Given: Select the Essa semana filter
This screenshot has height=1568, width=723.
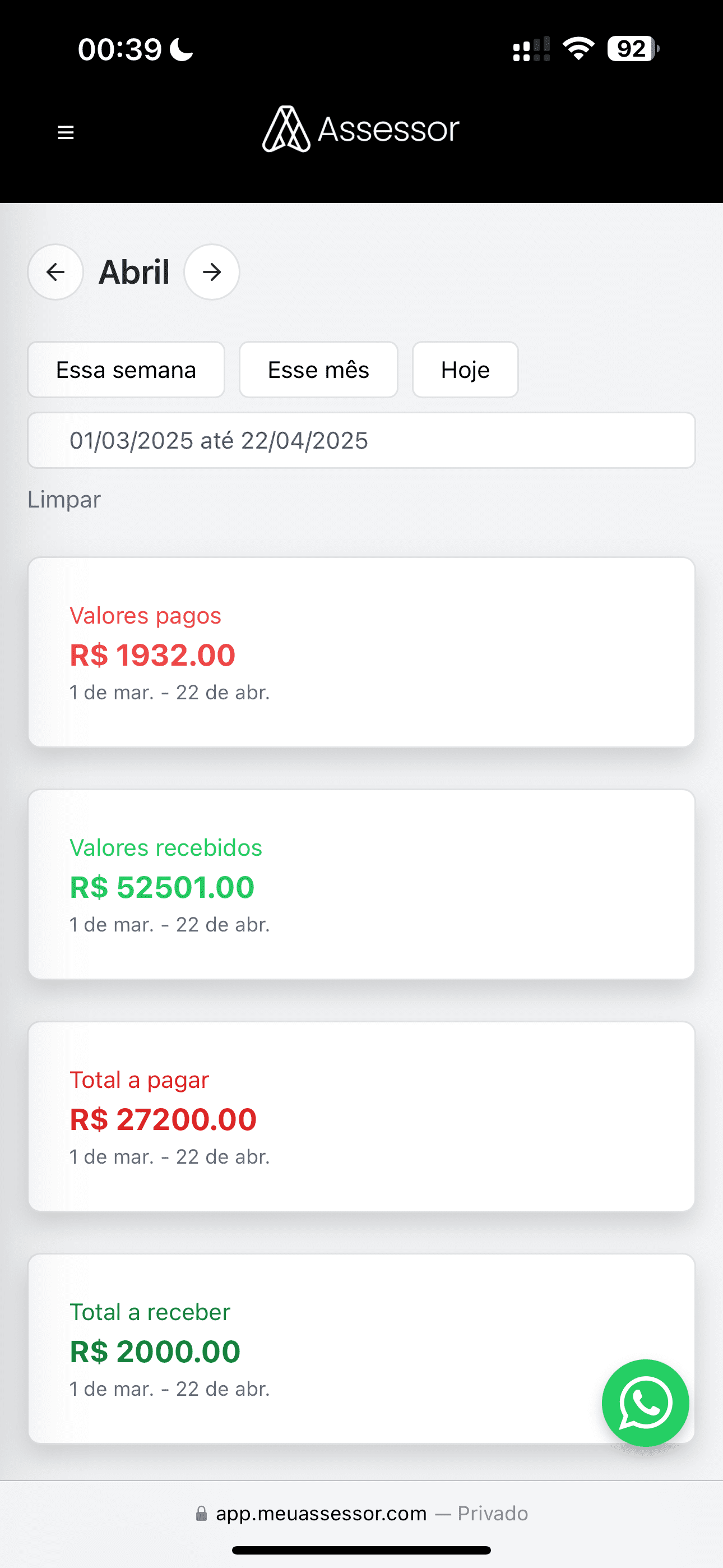Looking at the screenshot, I should [126, 370].
